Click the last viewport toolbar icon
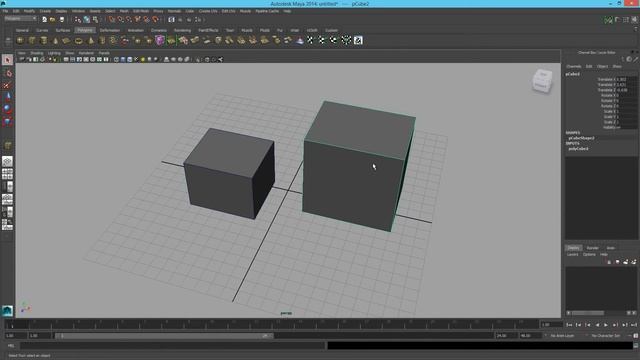Viewport: 640px width, 360px height. pos(220,60)
